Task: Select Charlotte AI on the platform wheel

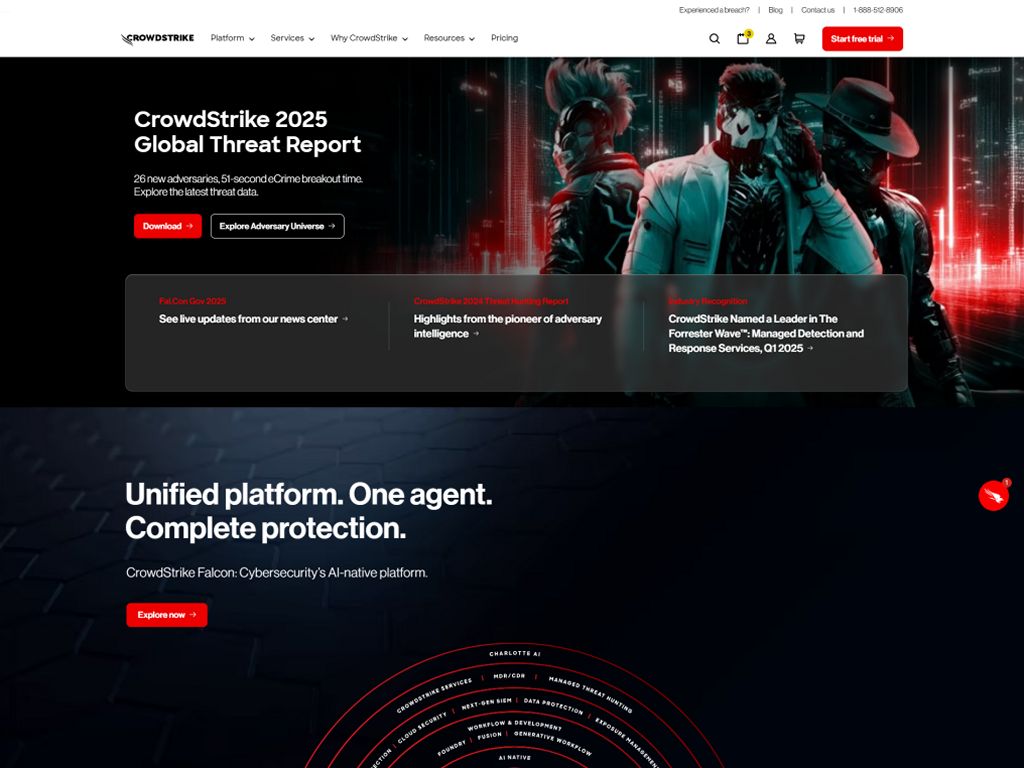Action: coord(515,653)
